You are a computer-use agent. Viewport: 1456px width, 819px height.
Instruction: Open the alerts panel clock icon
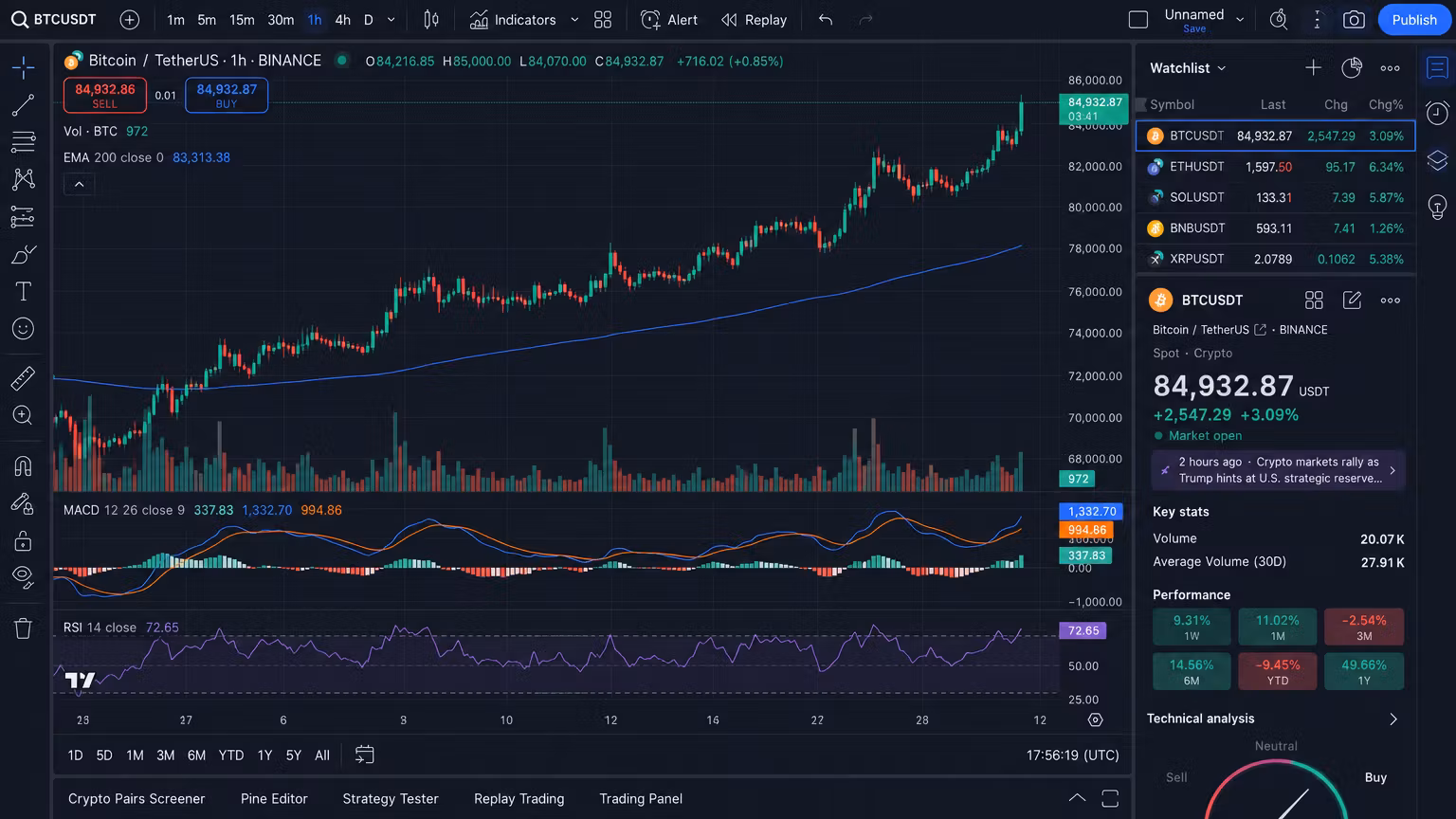coord(1437,113)
